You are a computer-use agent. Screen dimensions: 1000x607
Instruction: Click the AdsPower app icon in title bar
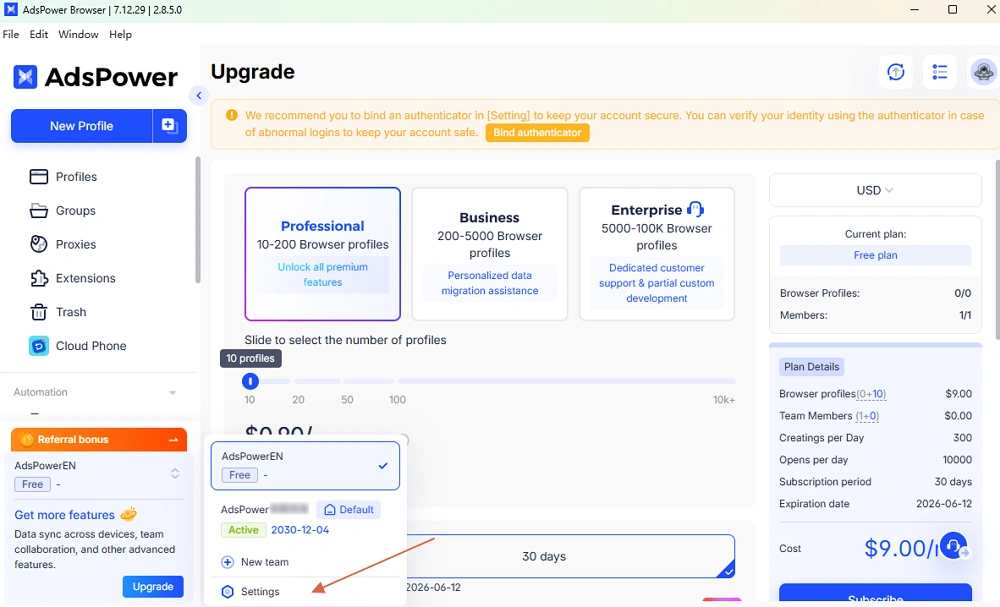11,10
